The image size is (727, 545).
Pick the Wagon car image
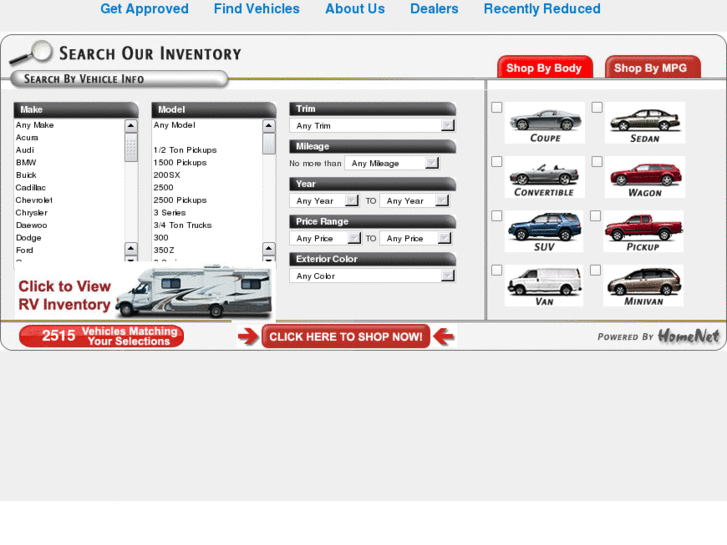(x=645, y=175)
